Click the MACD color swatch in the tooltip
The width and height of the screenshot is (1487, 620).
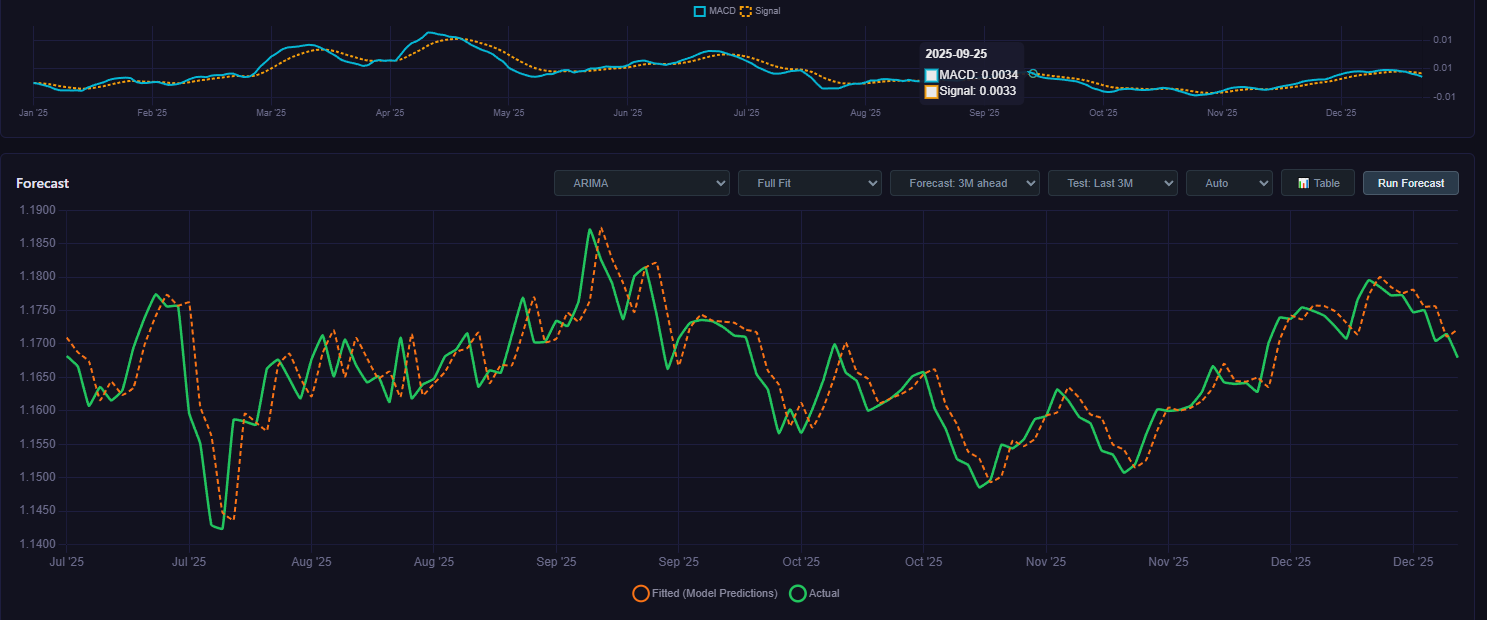click(931, 75)
